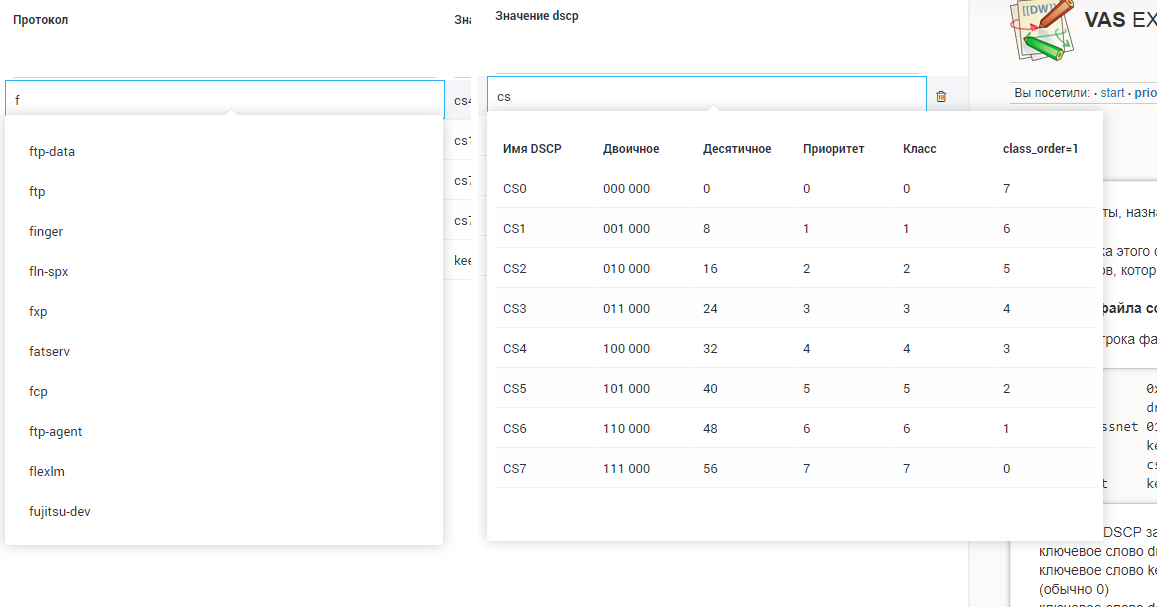1157x607 pixels.
Task: Choose CS2 in the DSCP table
Action: tap(795, 268)
